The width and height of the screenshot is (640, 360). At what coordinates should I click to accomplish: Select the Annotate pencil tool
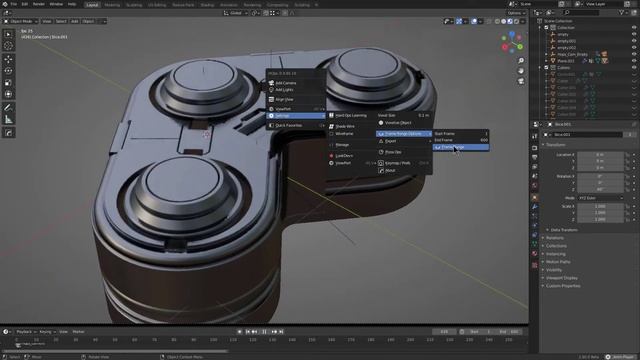coord(8,108)
